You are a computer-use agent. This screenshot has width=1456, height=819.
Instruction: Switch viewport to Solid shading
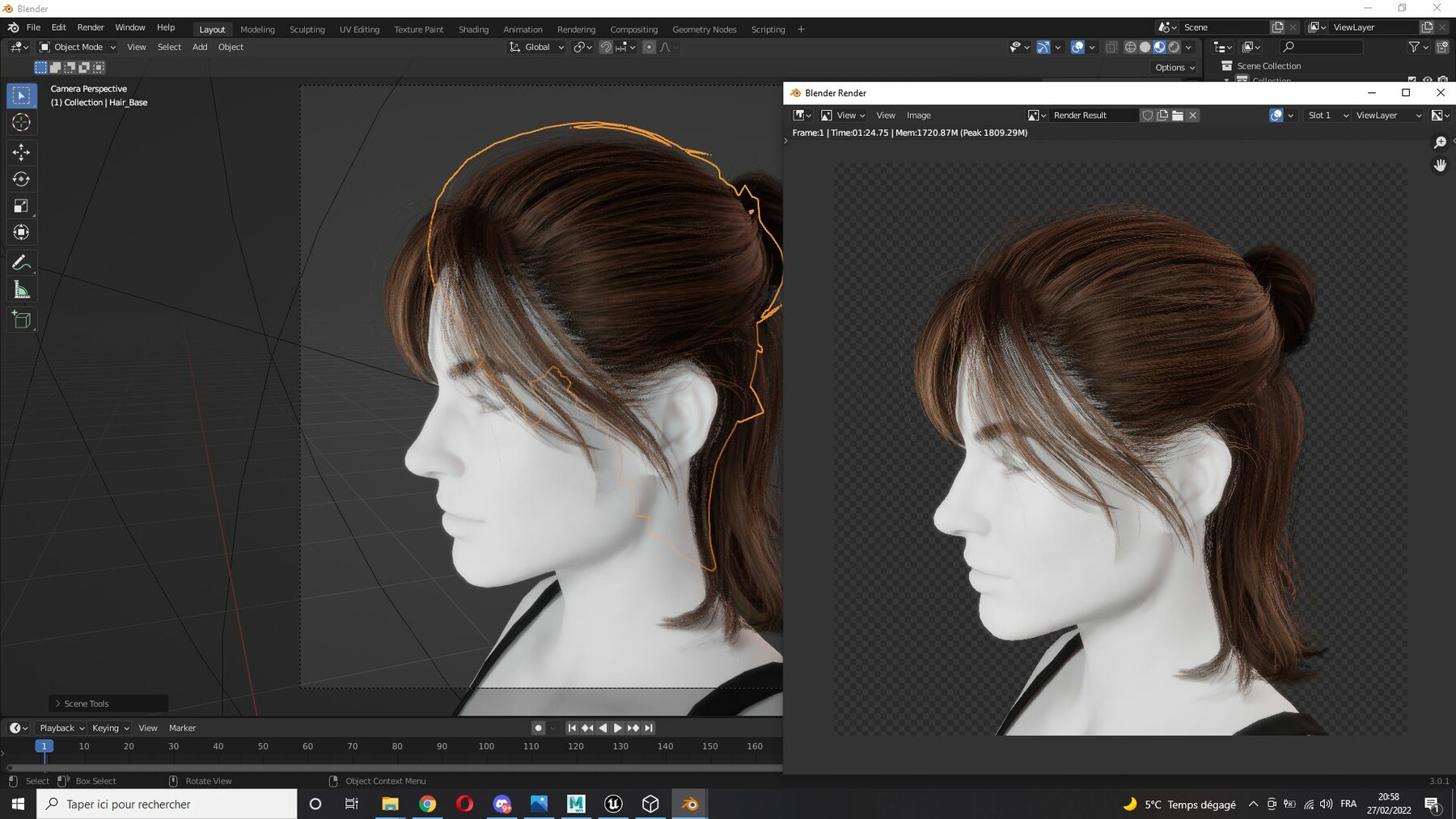tap(1145, 48)
